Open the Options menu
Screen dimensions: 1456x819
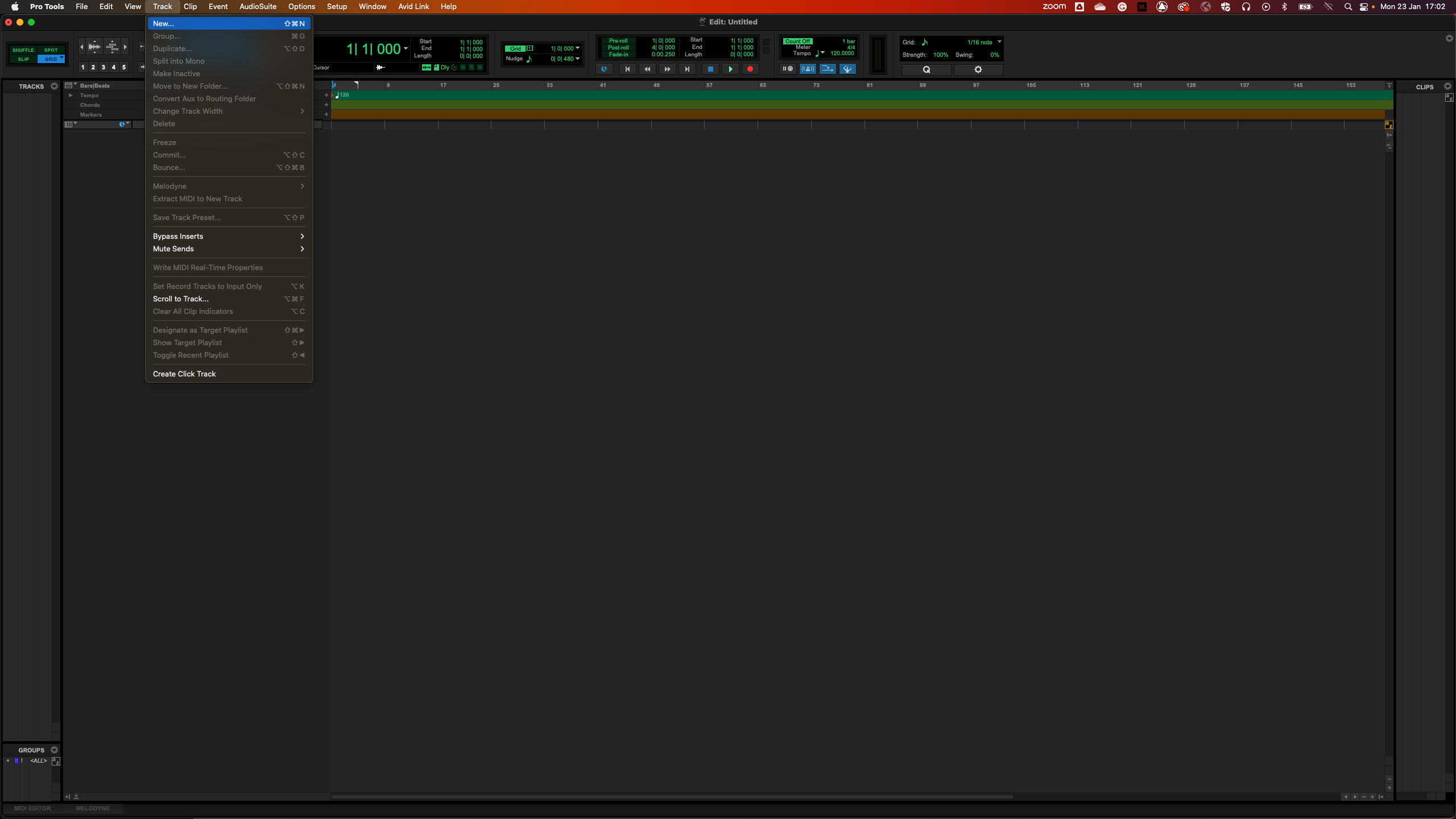(x=301, y=6)
